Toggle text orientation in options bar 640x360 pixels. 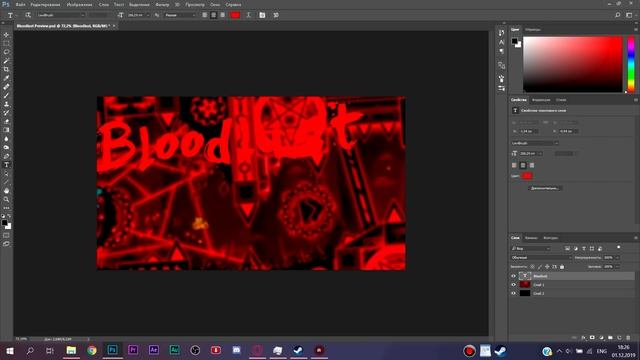pyautogui.click(x=28, y=15)
